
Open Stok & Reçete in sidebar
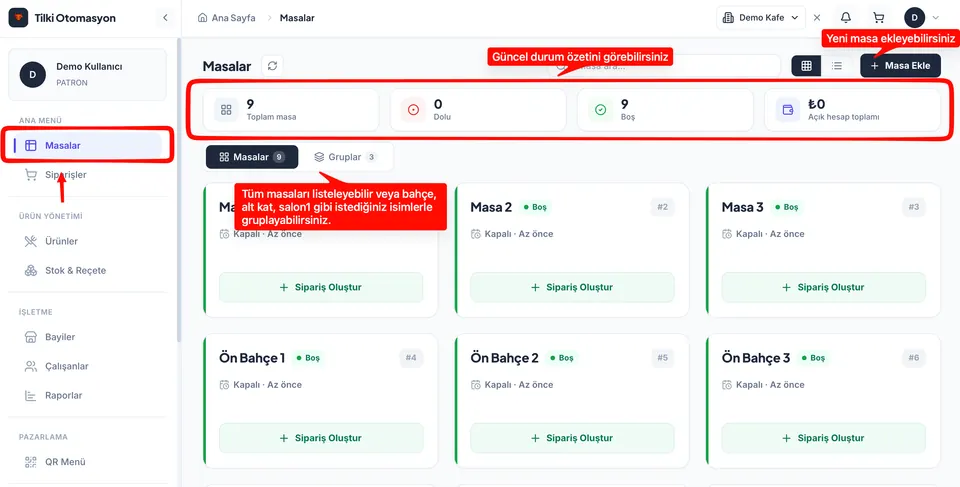pyautogui.click(x=75, y=270)
